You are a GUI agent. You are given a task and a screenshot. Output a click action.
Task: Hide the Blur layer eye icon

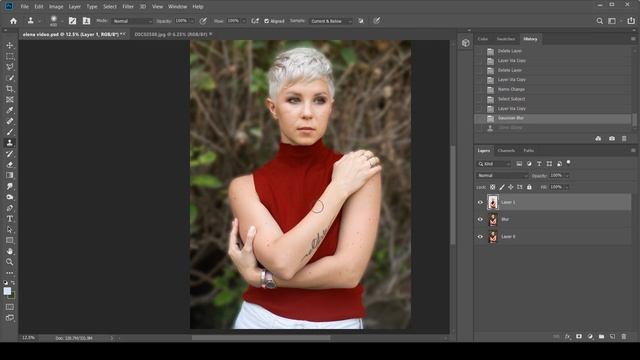[x=480, y=220]
